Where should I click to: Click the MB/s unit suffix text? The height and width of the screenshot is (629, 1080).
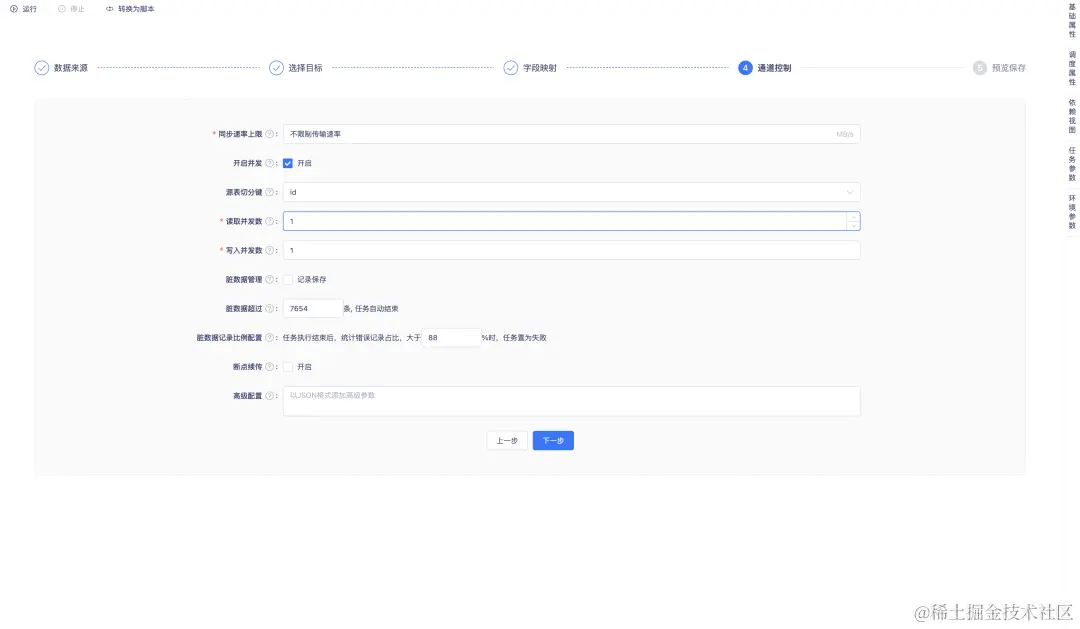(844, 134)
